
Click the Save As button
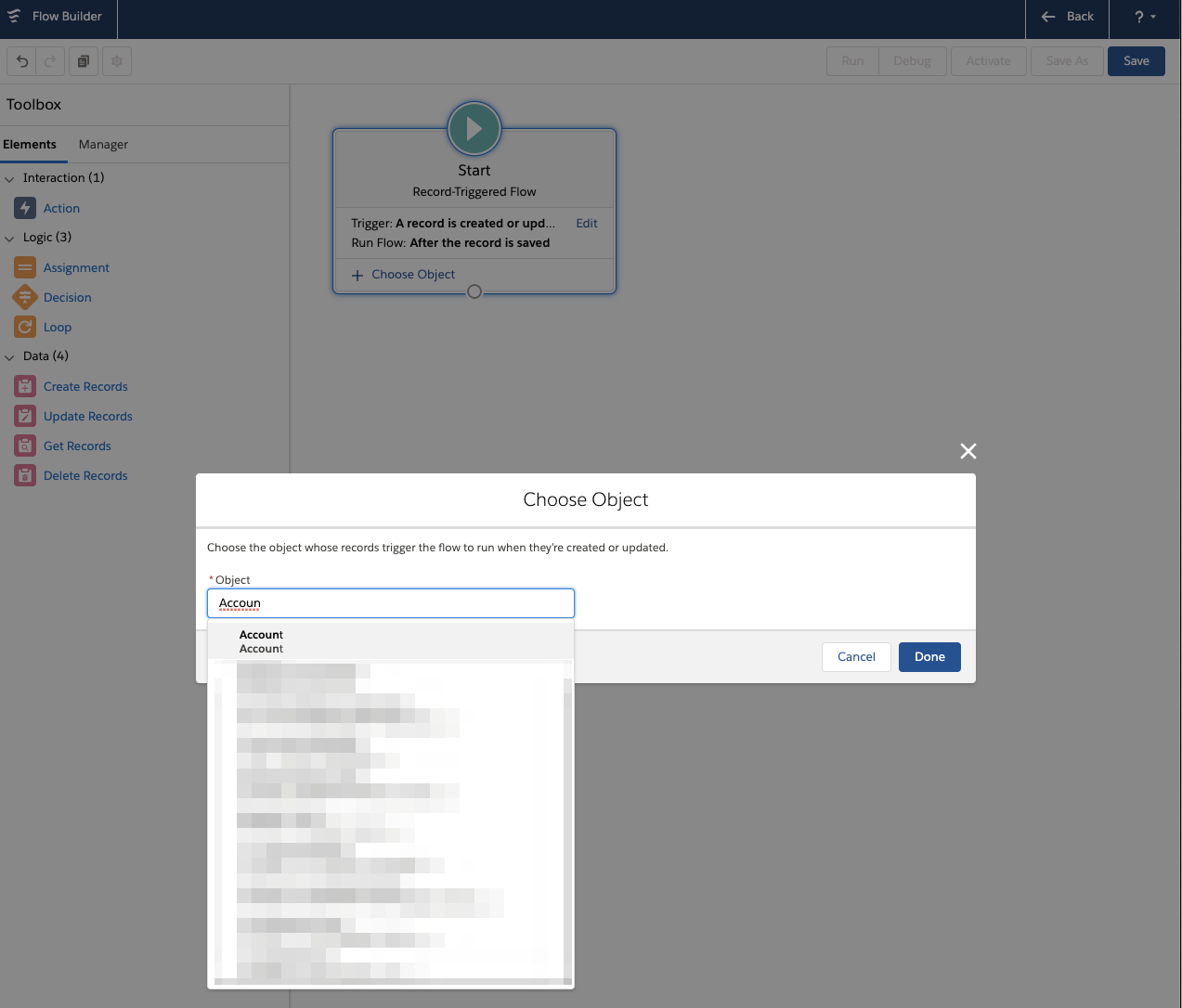(x=1067, y=61)
